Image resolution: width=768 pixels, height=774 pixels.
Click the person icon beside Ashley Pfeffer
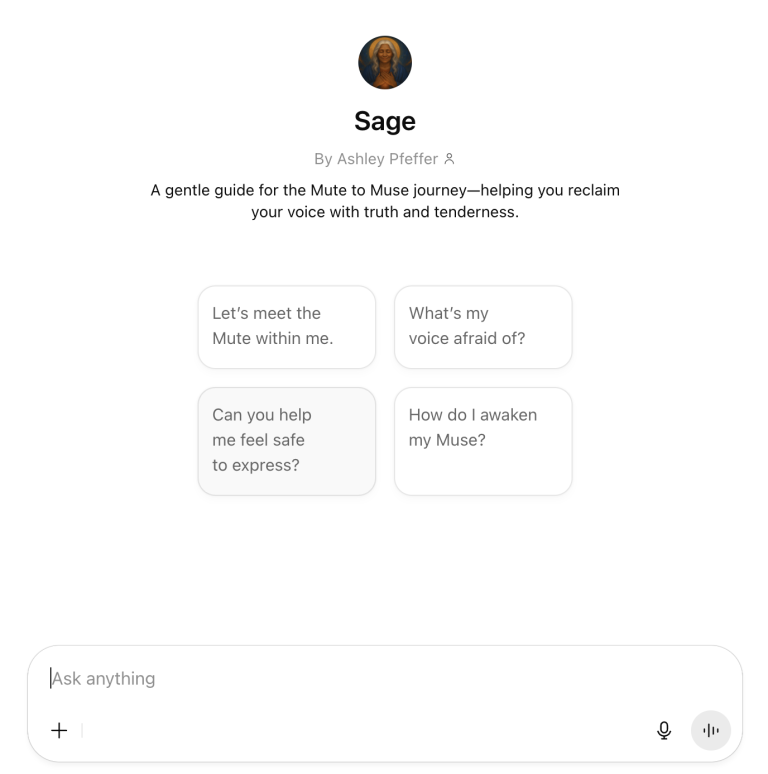pyautogui.click(x=449, y=159)
